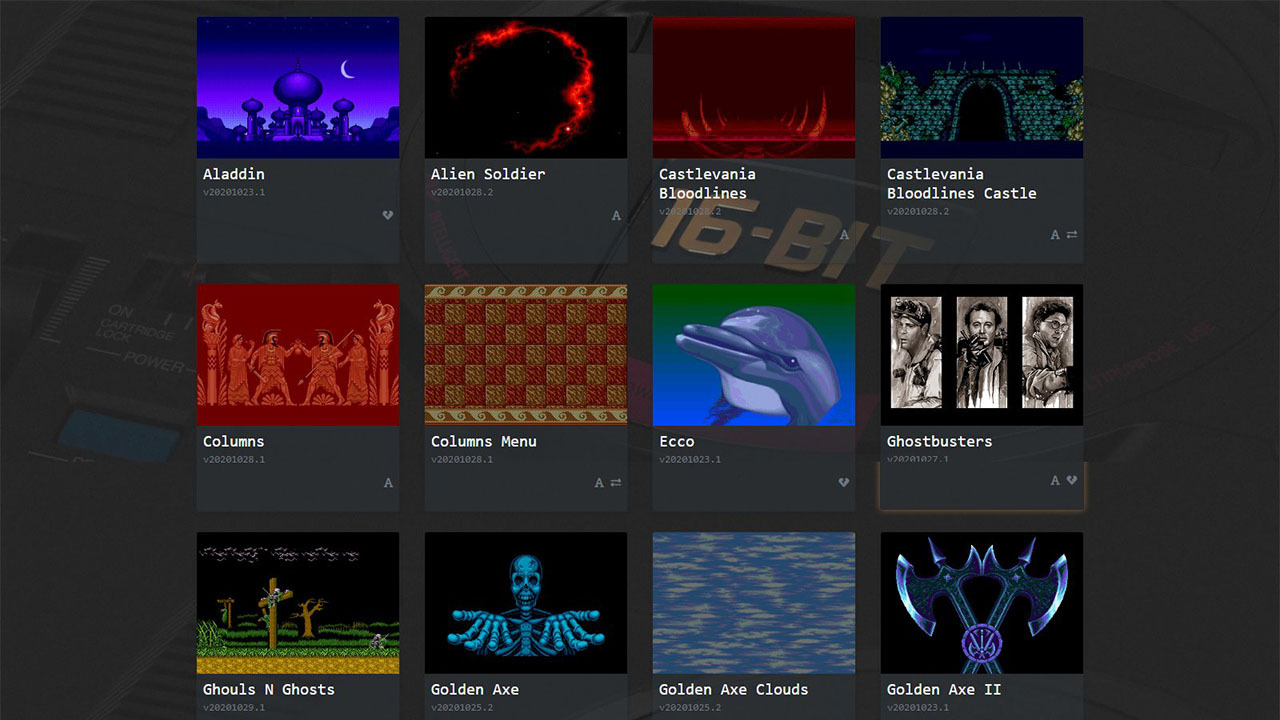This screenshot has height=720, width=1280.
Task: Click the heart icon on the Ecco card
Action: tap(844, 482)
